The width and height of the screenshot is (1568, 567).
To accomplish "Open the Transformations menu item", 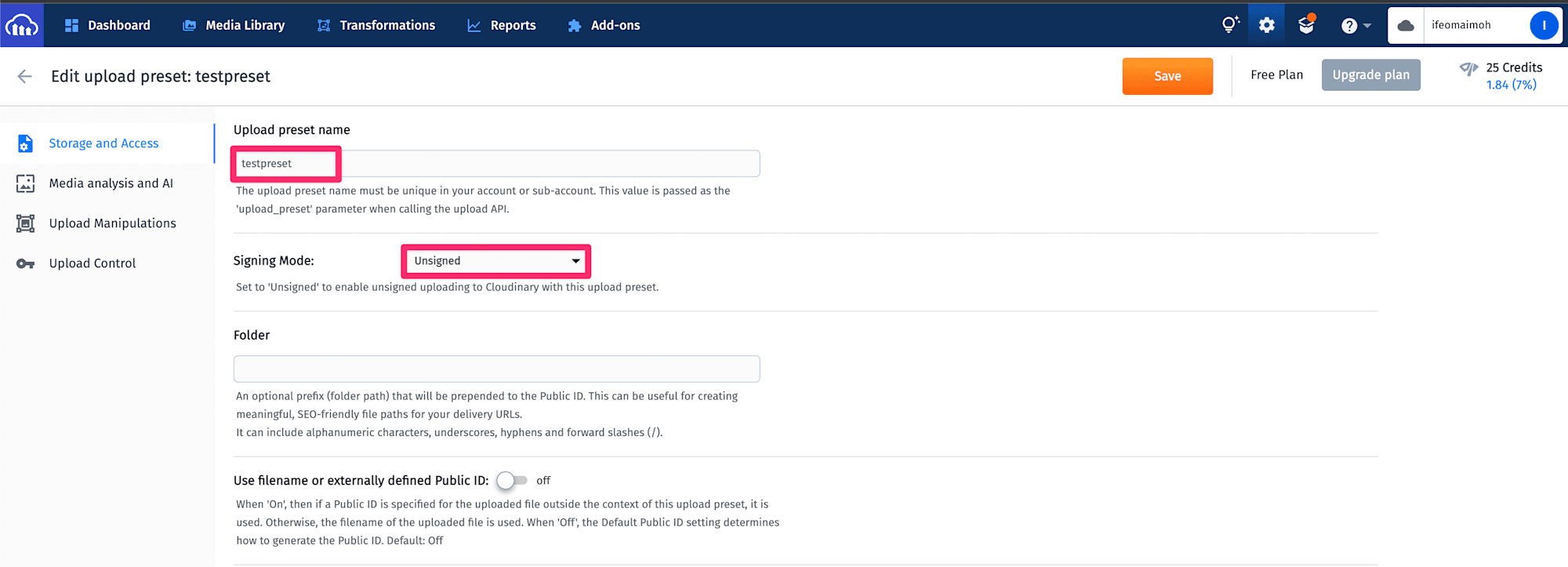I will tap(376, 25).
